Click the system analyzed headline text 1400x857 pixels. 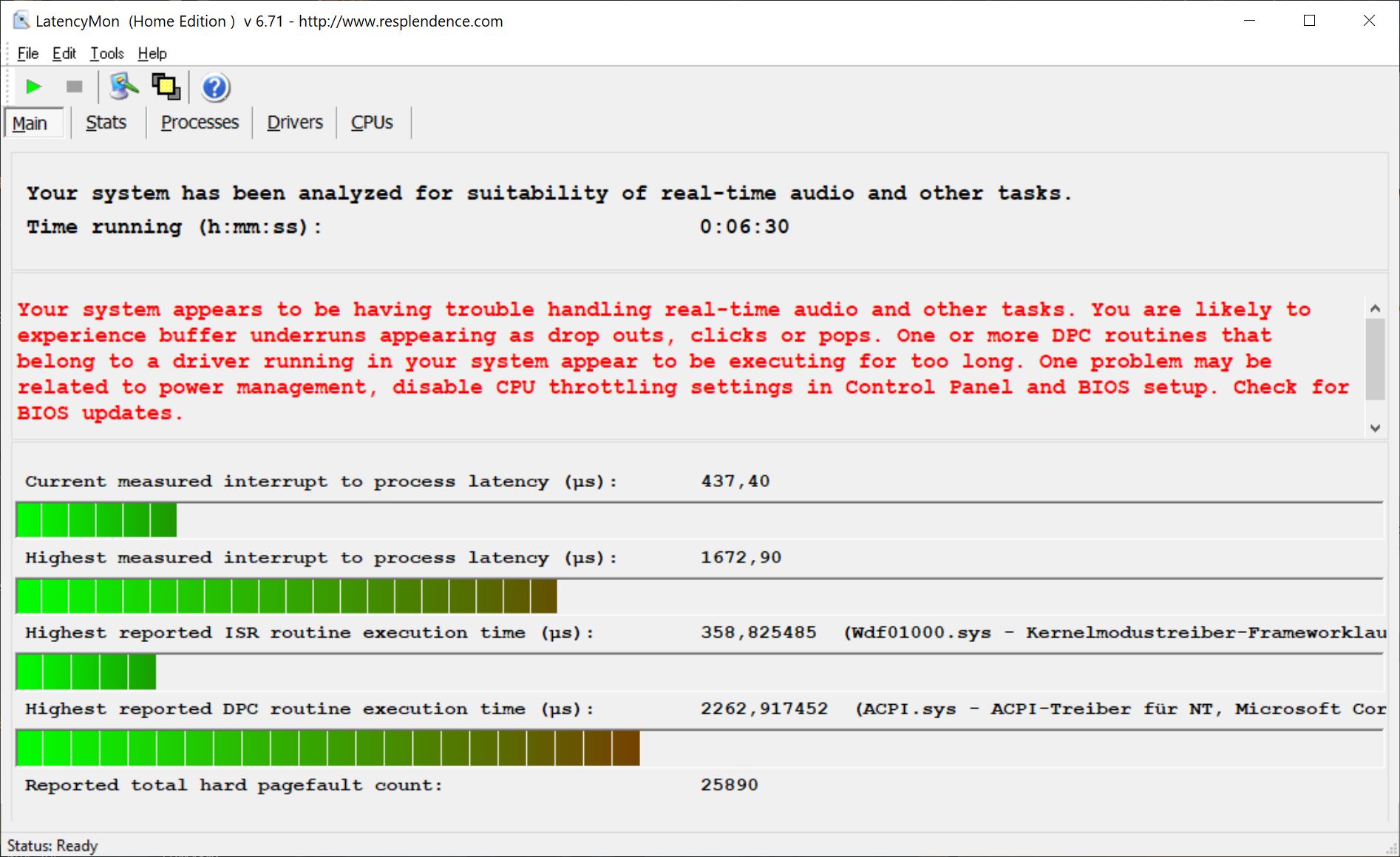pyautogui.click(x=549, y=194)
